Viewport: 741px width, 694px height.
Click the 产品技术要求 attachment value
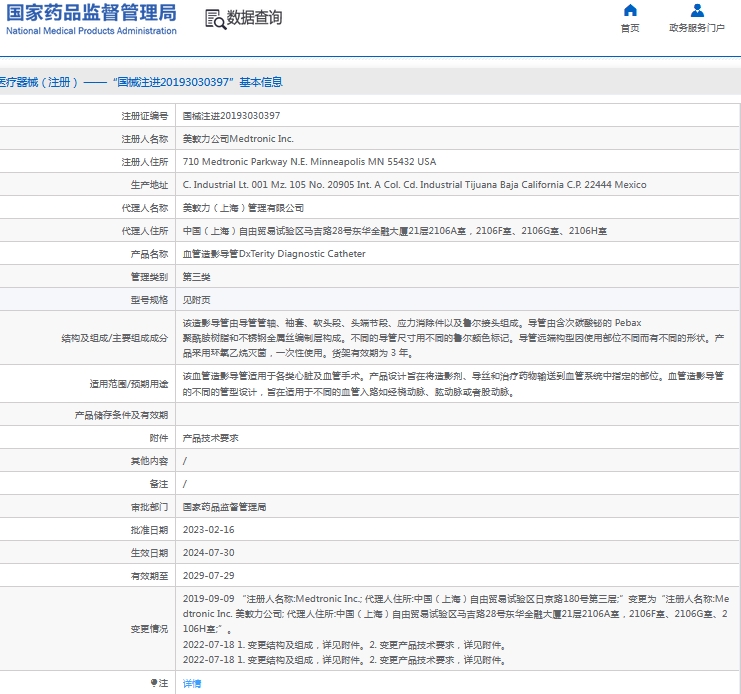click(x=211, y=438)
